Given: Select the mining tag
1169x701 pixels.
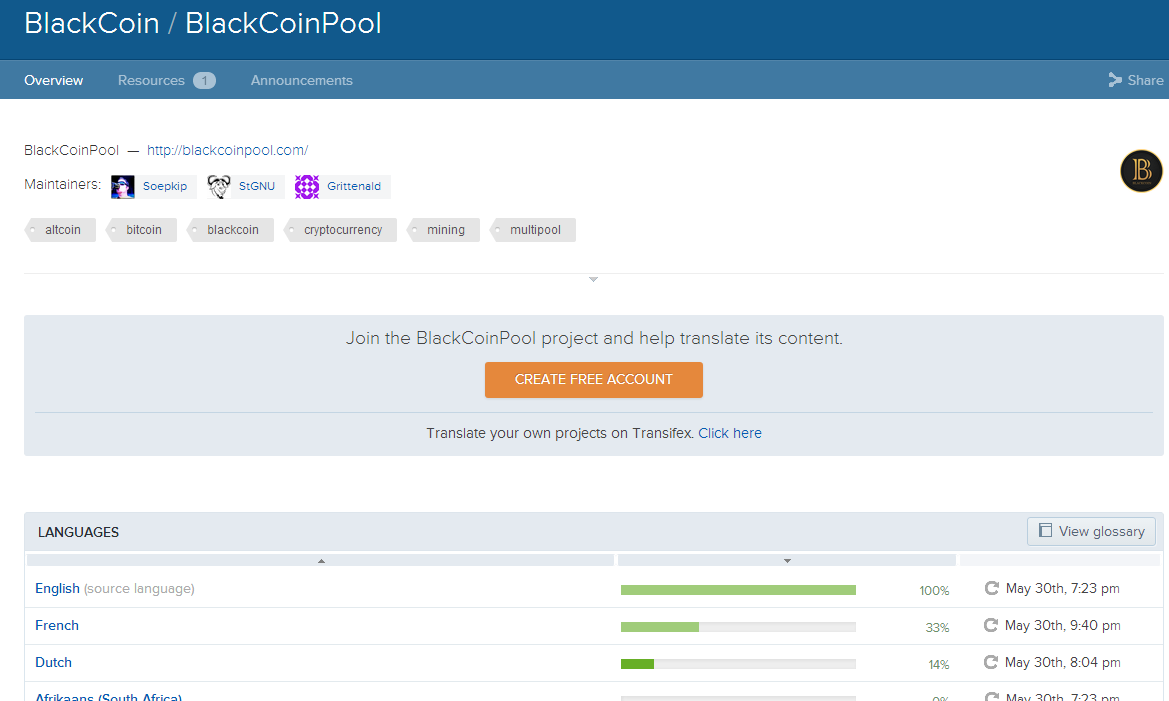Looking at the screenshot, I should coord(444,230).
